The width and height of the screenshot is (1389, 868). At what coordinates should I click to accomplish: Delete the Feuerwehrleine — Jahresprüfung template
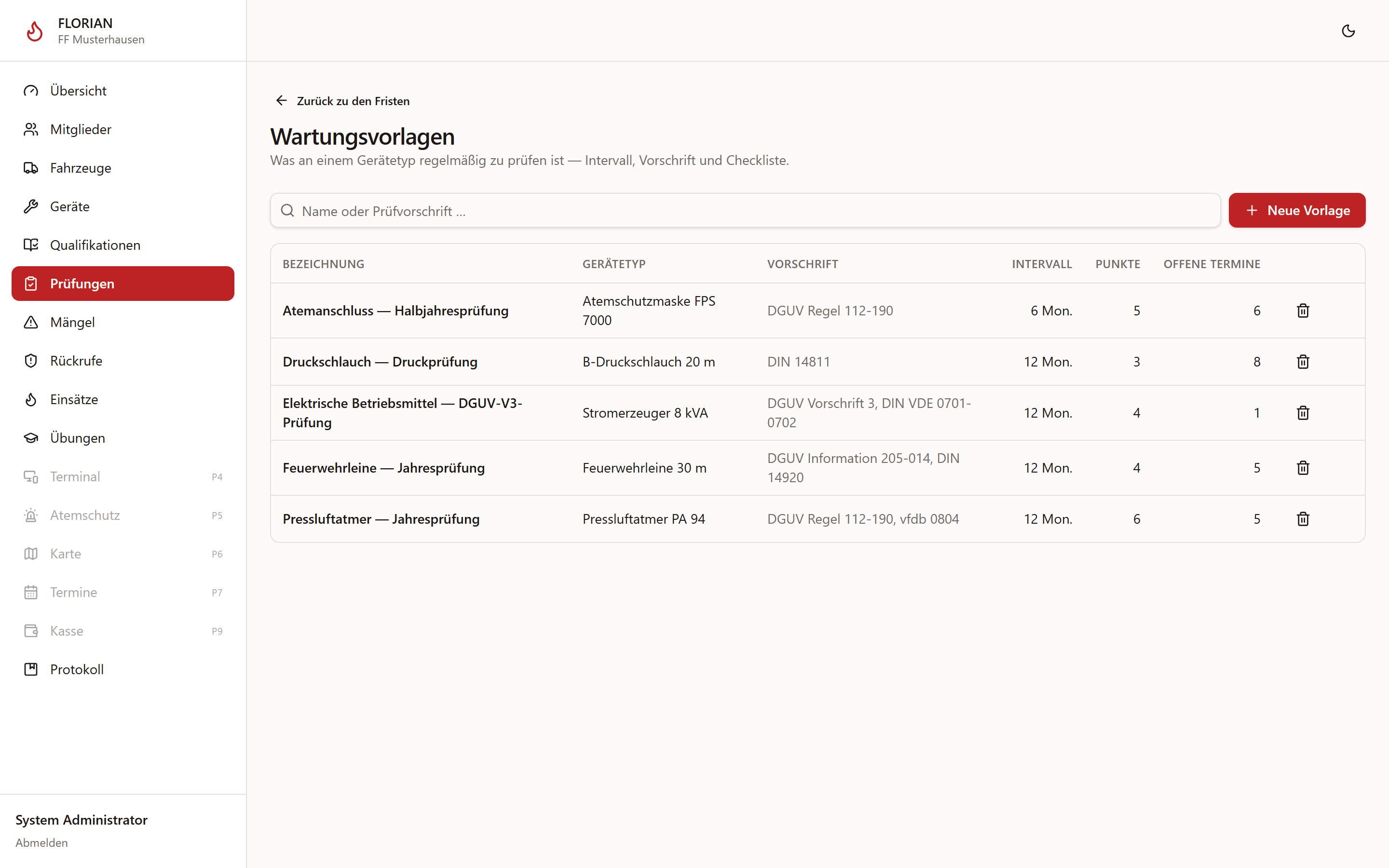(1303, 468)
